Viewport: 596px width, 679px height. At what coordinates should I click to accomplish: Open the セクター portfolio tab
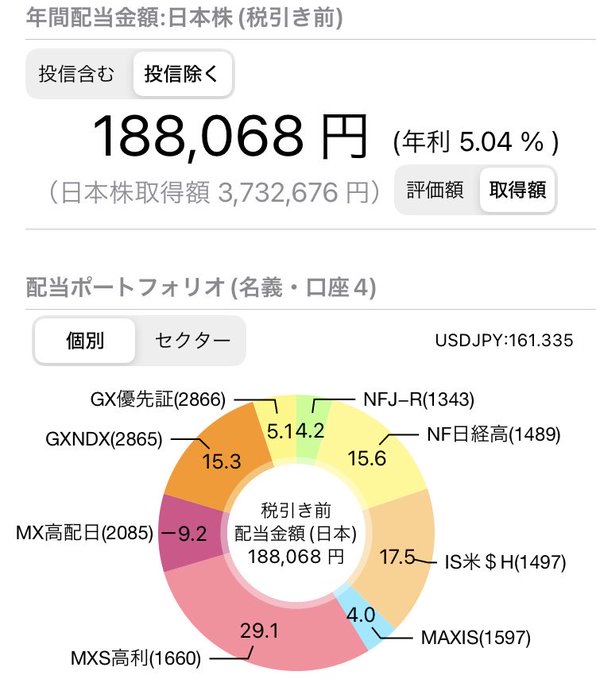click(192, 341)
